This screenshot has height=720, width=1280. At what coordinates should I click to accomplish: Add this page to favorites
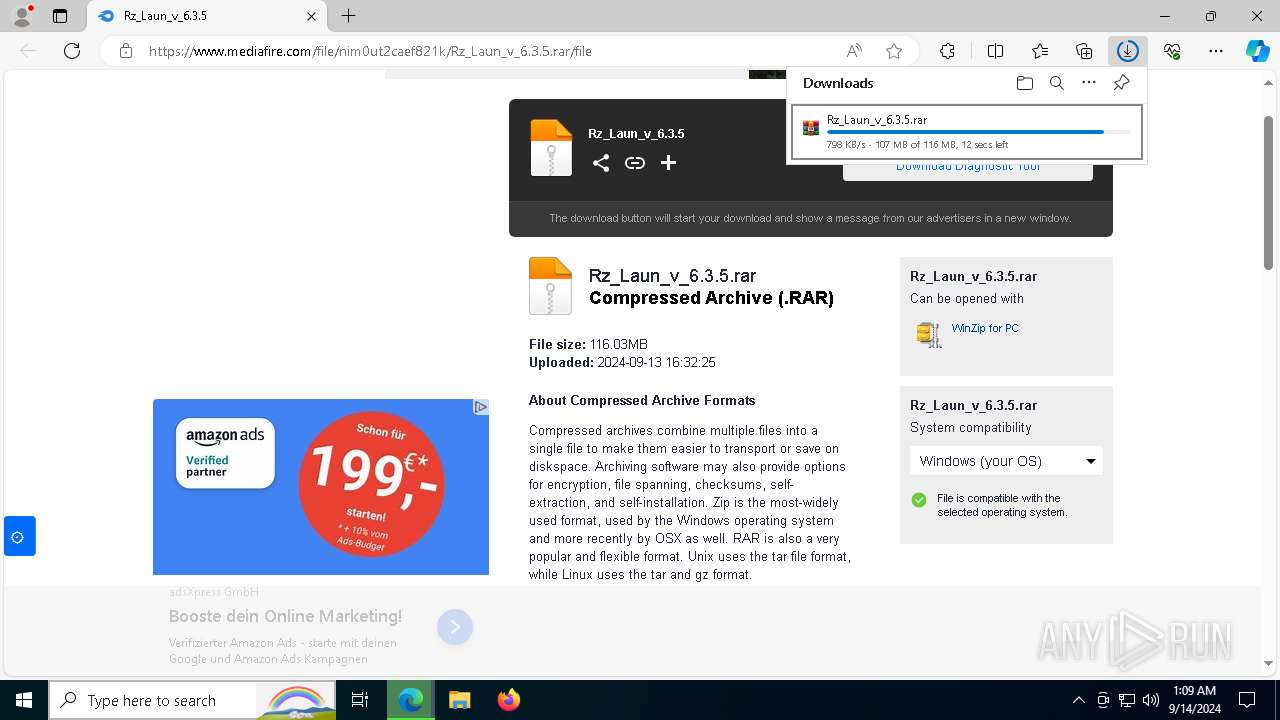(x=894, y=51)
